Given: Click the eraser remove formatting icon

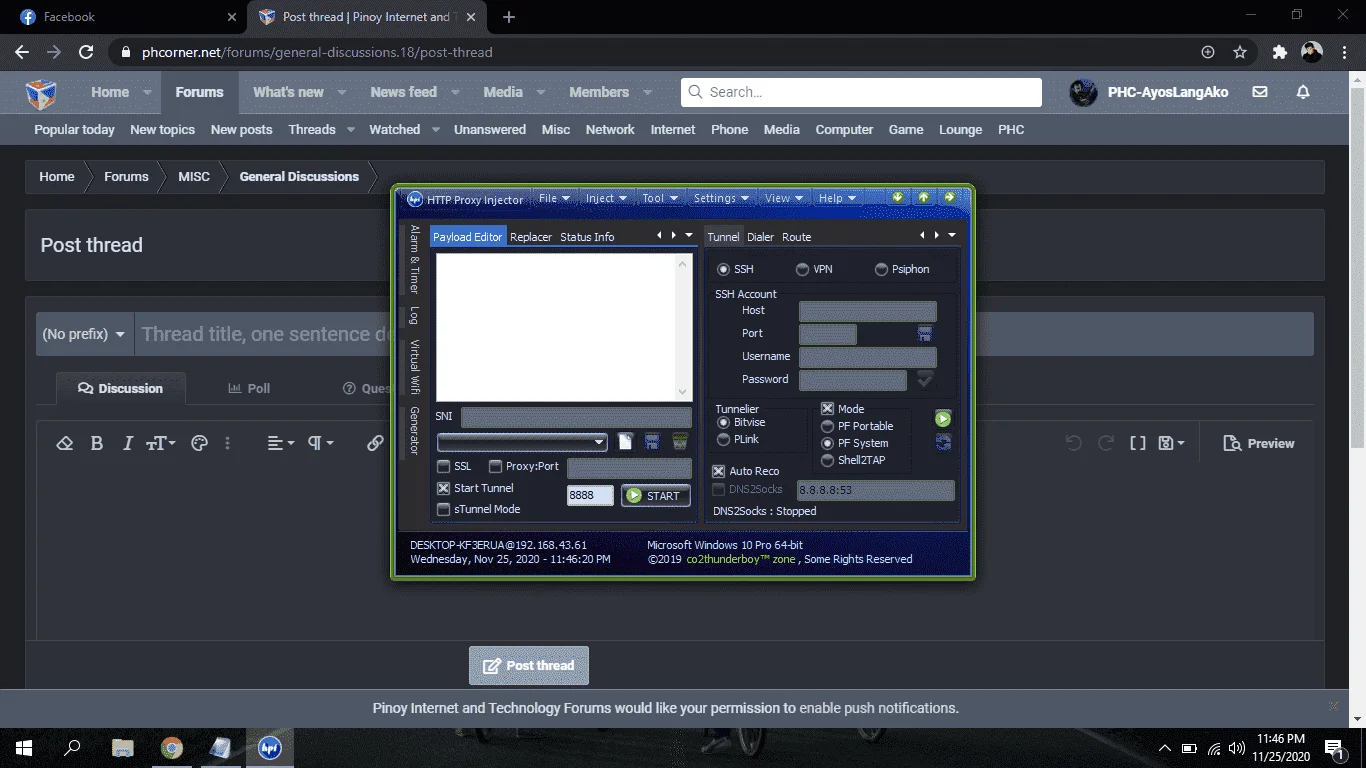Looking at the screenshot, I should (x=65, y=443).
